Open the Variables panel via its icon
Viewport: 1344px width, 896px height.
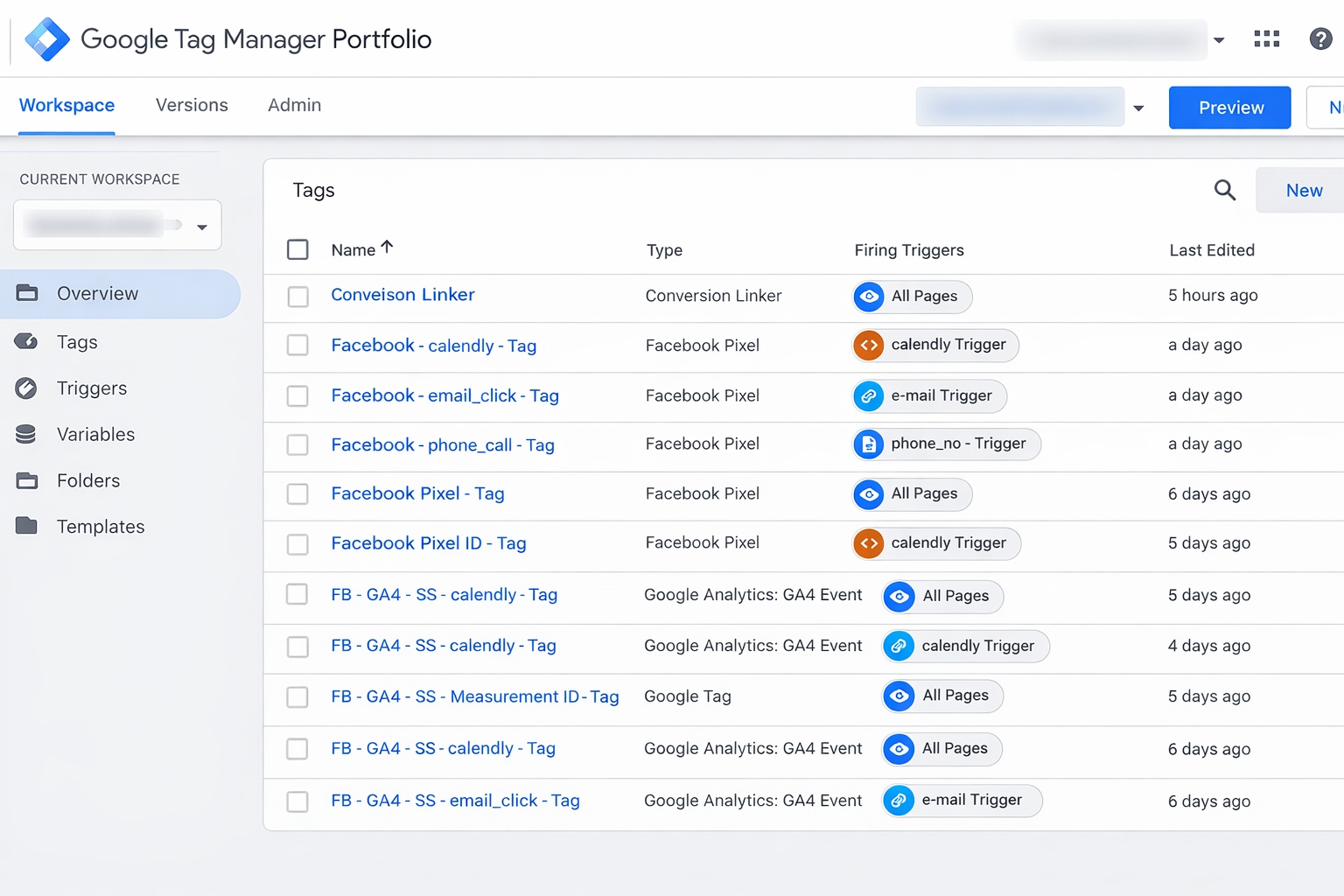(26, 434)
